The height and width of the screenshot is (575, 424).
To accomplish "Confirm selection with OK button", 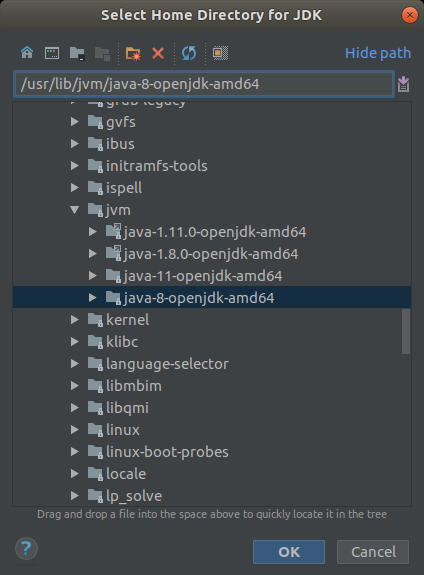I will (289, 552).
